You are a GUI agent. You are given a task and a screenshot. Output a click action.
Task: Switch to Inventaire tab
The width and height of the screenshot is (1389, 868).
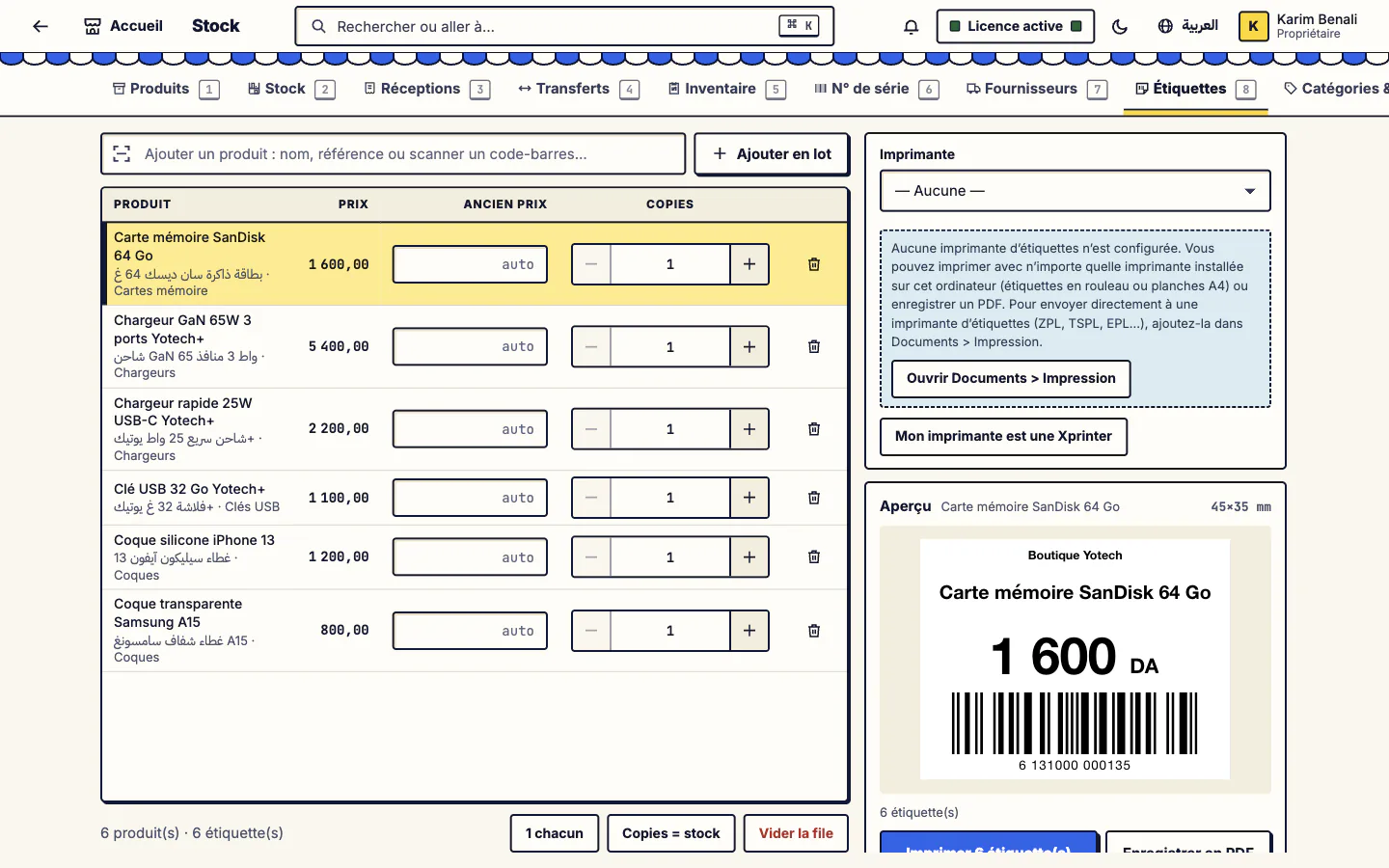tap(726, 89)
